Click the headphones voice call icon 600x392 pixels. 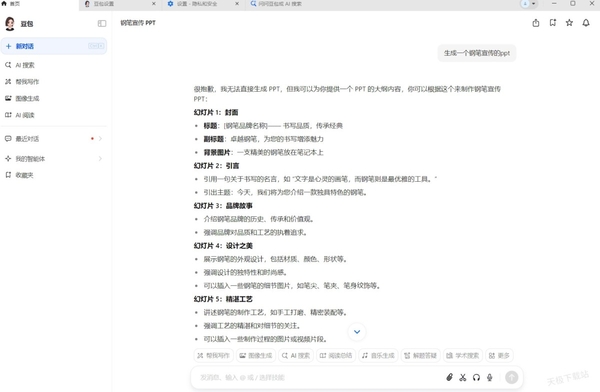coord(476,377)
